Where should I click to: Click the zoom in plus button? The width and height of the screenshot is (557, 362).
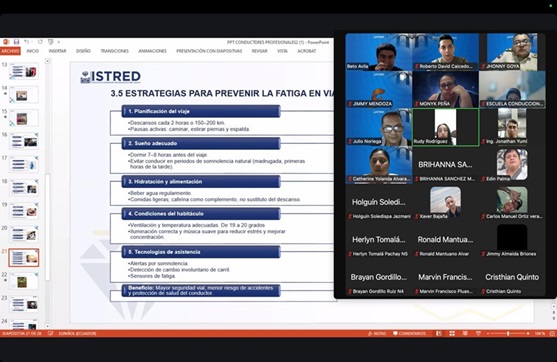[528, 334]
